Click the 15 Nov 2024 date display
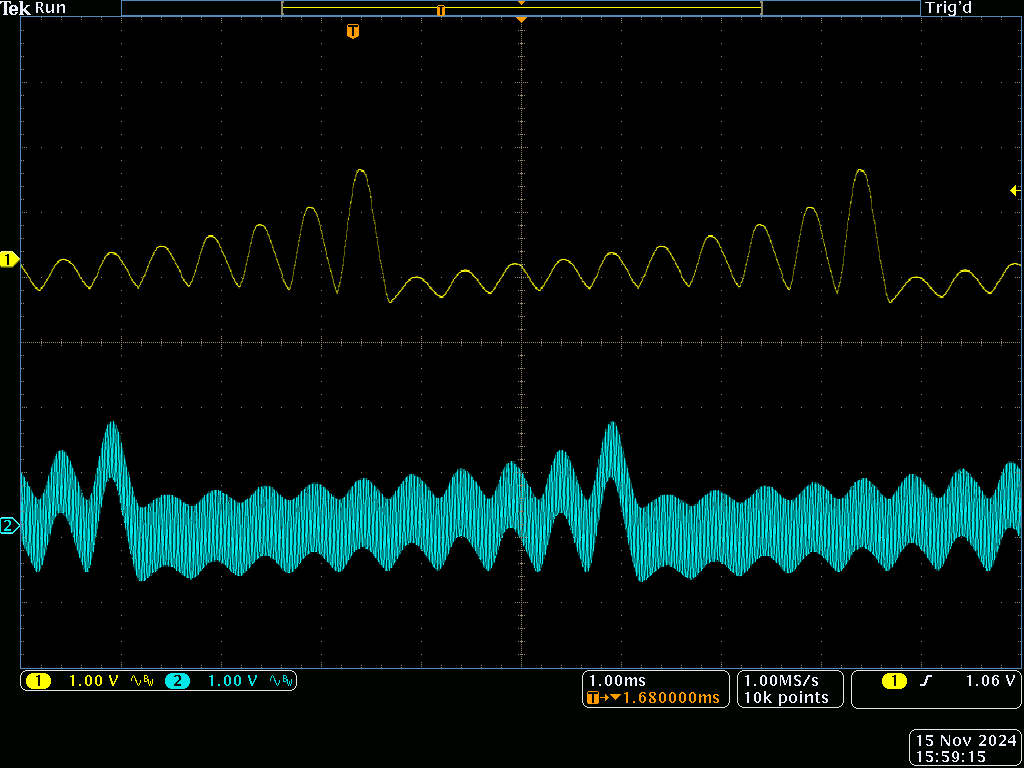Screen dimensions: 1024x768 (x=965, y=741)
